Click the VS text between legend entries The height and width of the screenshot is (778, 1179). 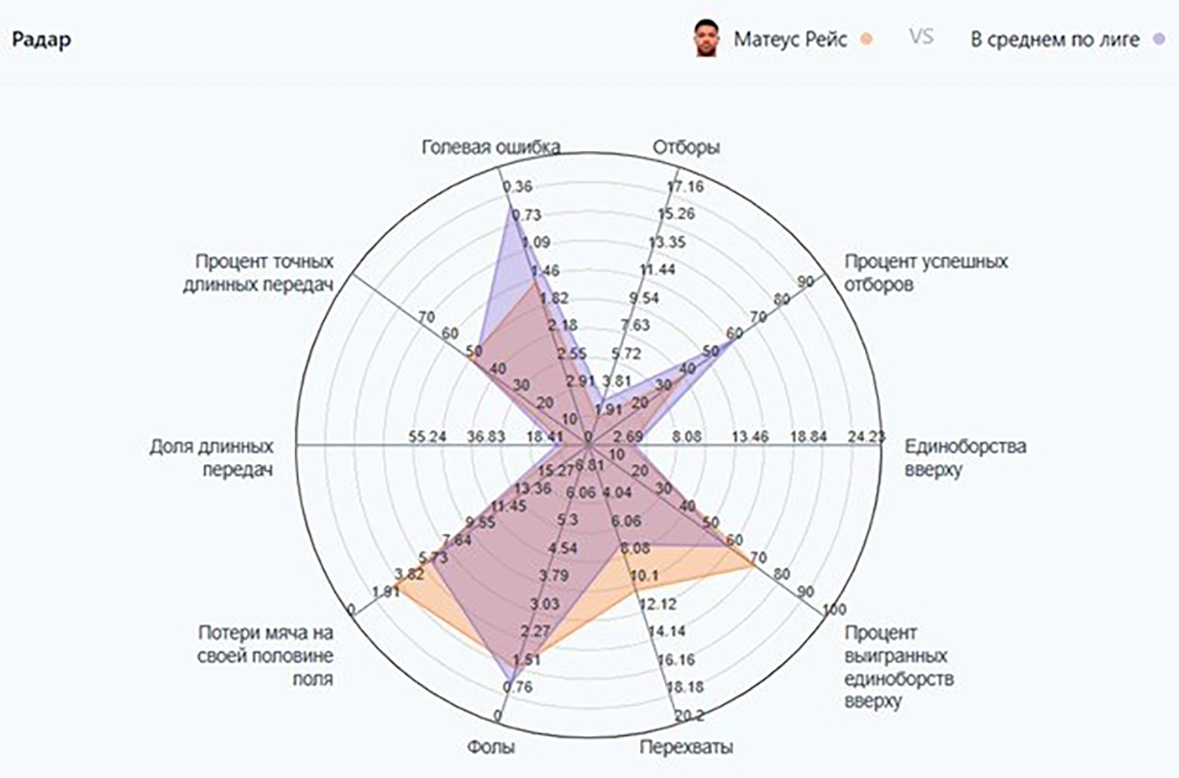point(921,39)
